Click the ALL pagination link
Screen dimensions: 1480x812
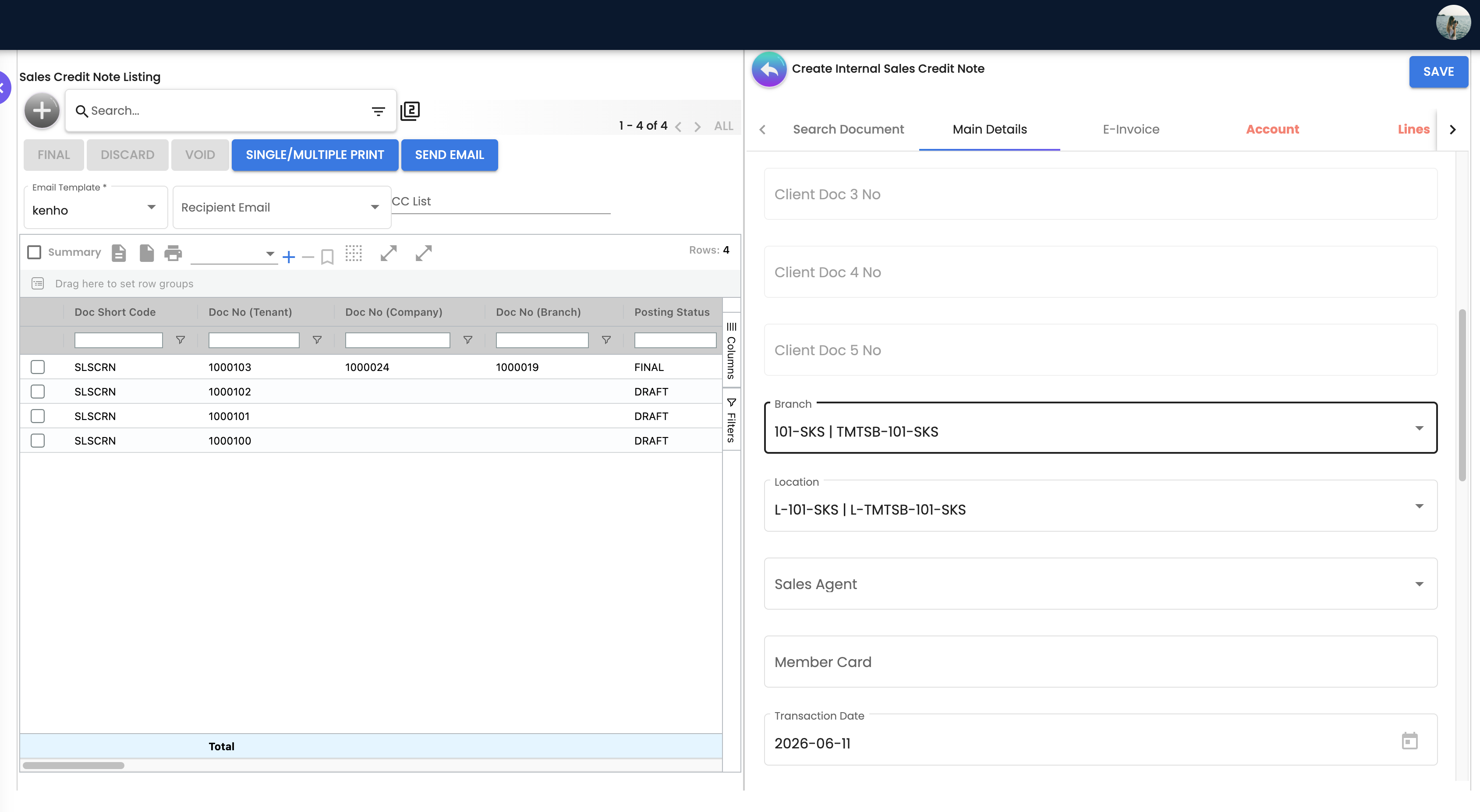click(724, 126)
